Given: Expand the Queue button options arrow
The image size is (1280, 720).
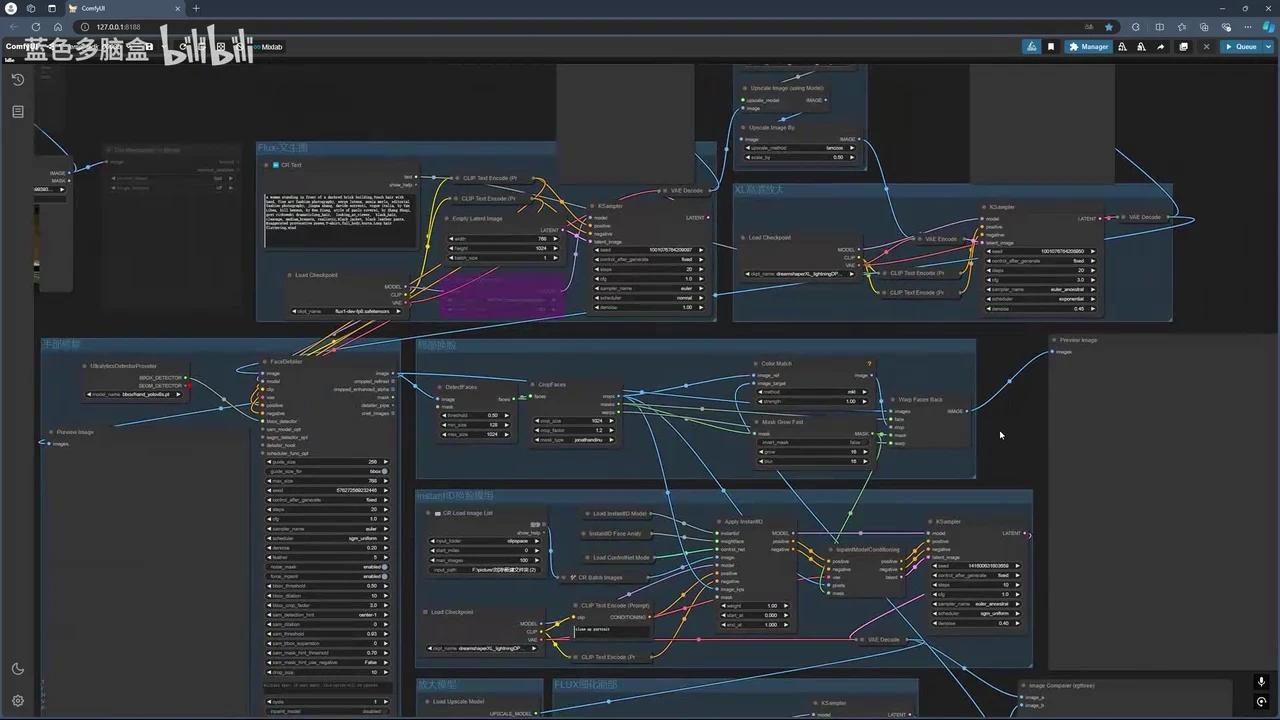Looking at the screenshot, I should [x=1268, y=46].
